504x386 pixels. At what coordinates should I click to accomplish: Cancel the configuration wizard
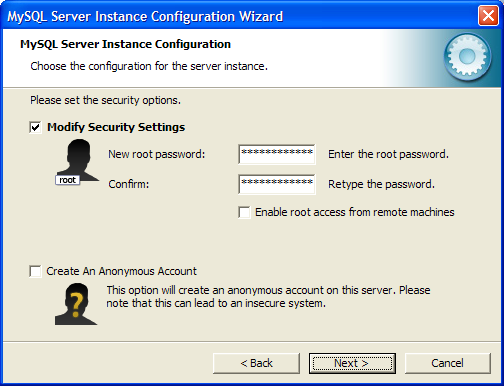(x=448, y=363)
